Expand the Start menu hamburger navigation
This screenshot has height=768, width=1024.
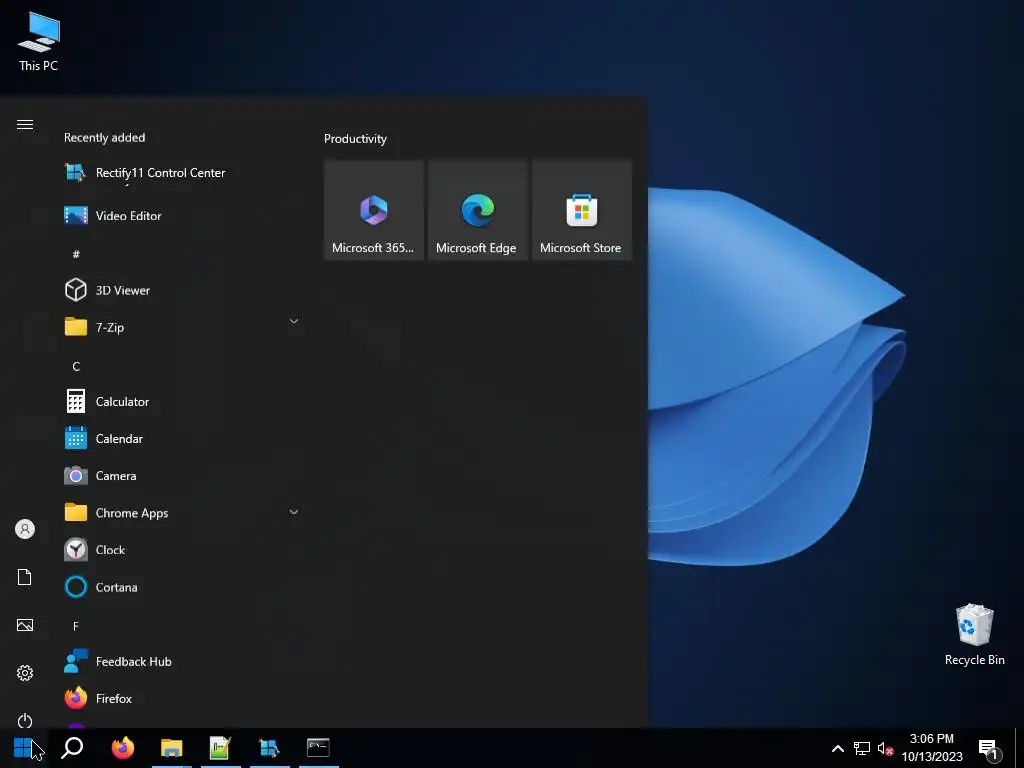pos(25,125)
